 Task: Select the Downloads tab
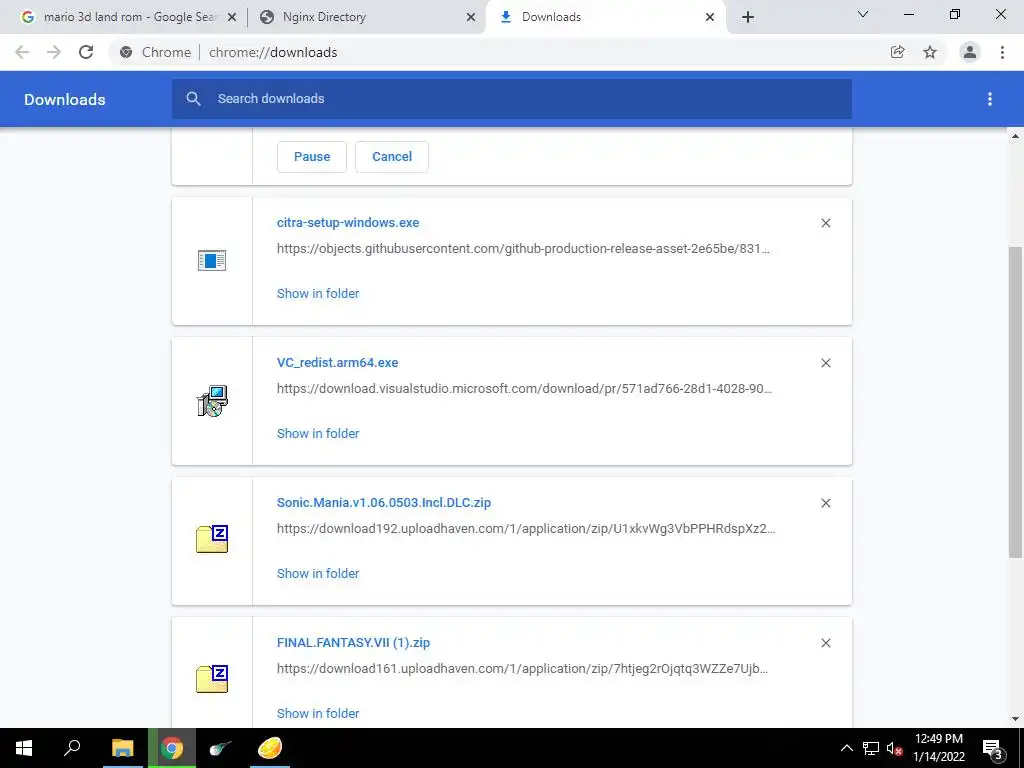pos(606,18)
